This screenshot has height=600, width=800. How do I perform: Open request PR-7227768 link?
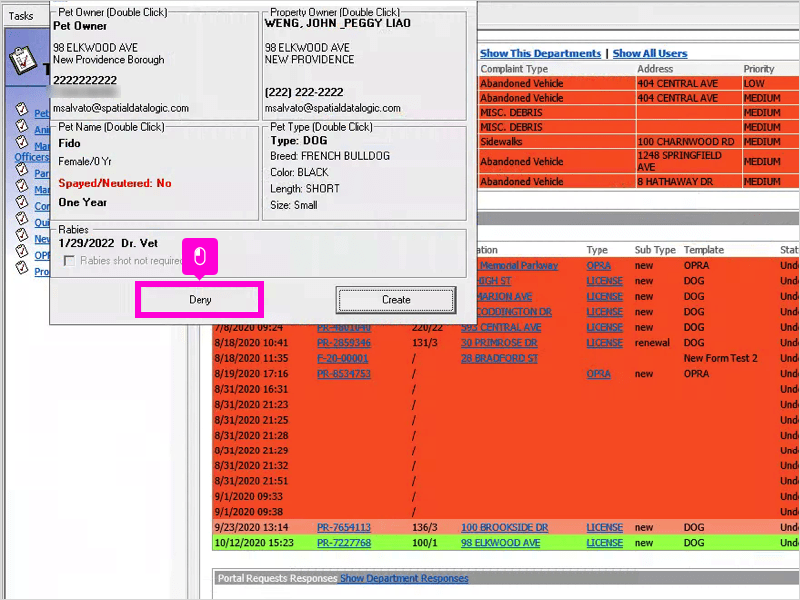coord(344,543)
